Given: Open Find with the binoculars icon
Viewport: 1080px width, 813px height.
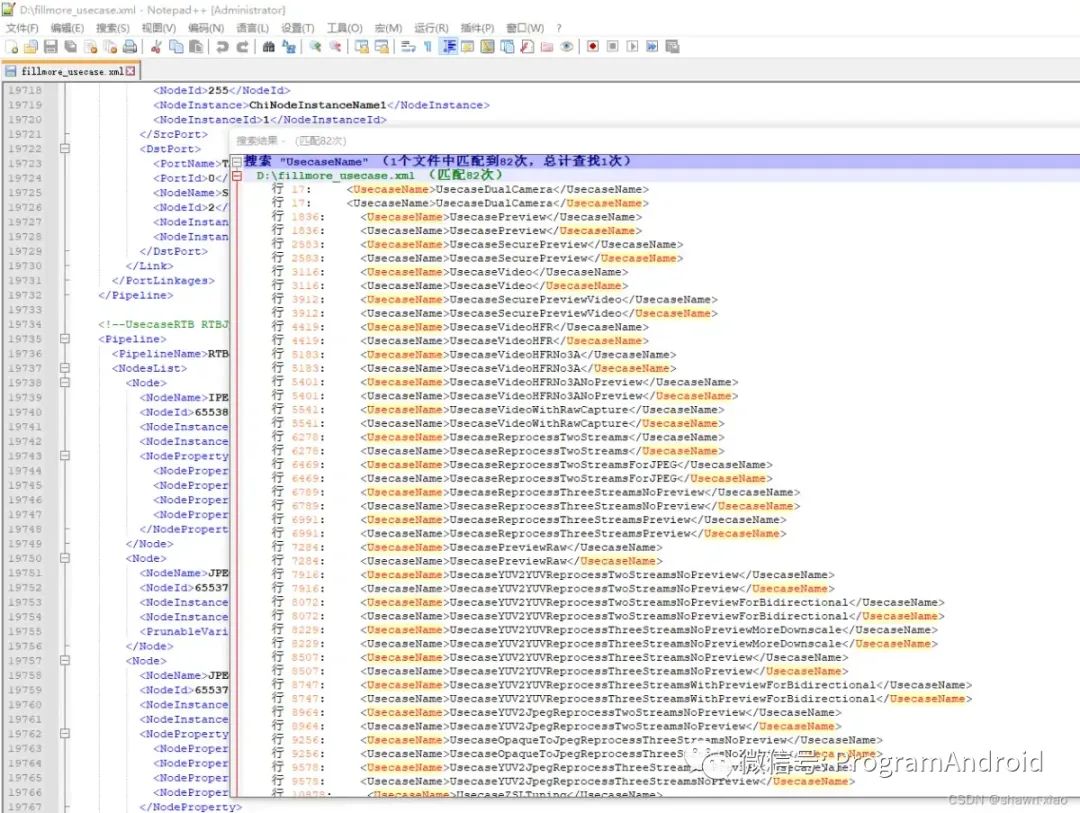Looking at the screenshot, I should point(269,47).
